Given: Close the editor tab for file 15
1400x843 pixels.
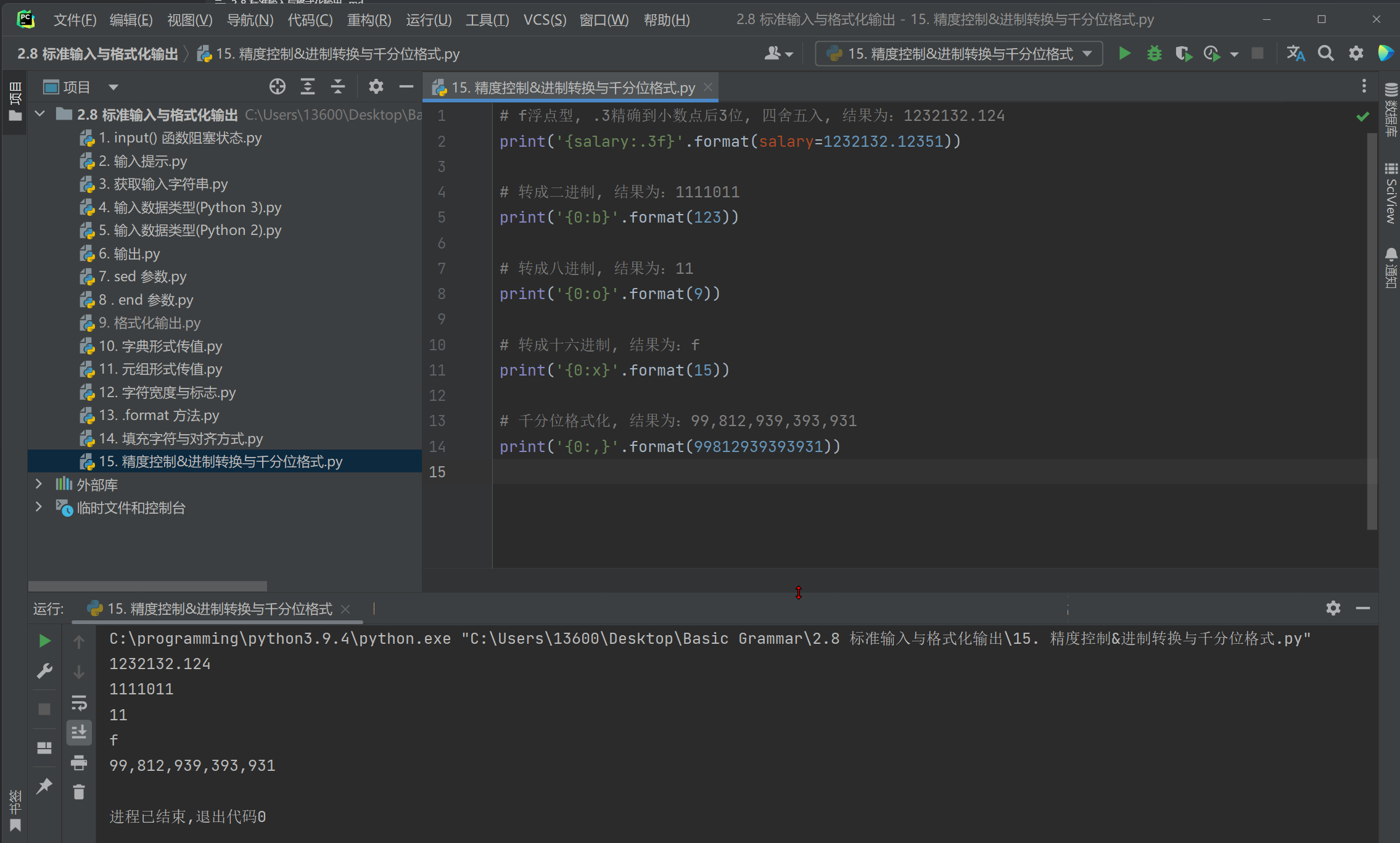Looking at the screenshot, I should pyautogui.click(x=708, y=87).
